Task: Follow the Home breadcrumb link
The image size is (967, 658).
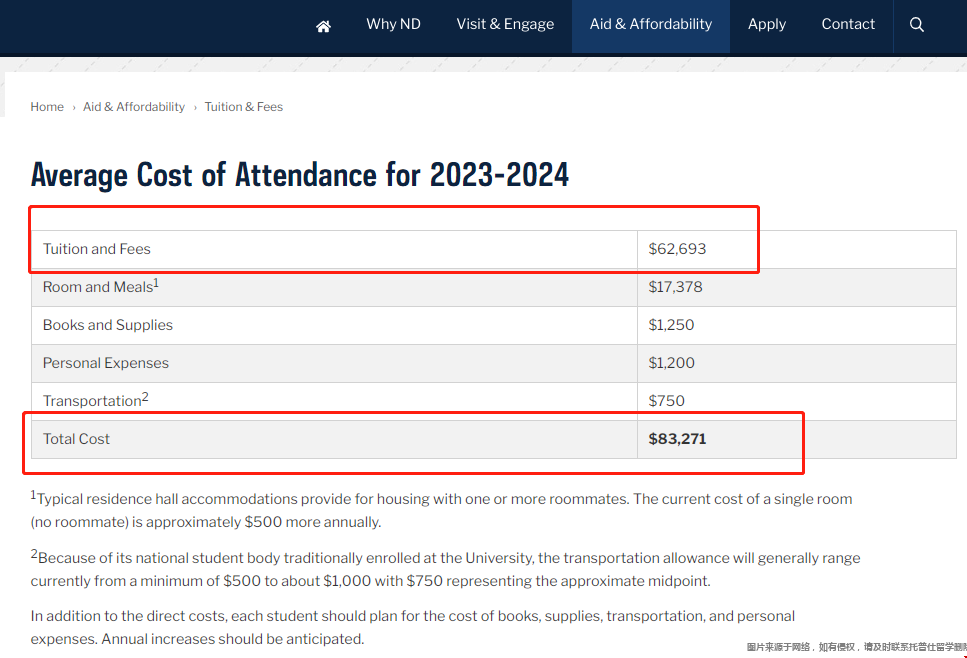Action: (x=47, y=107)
